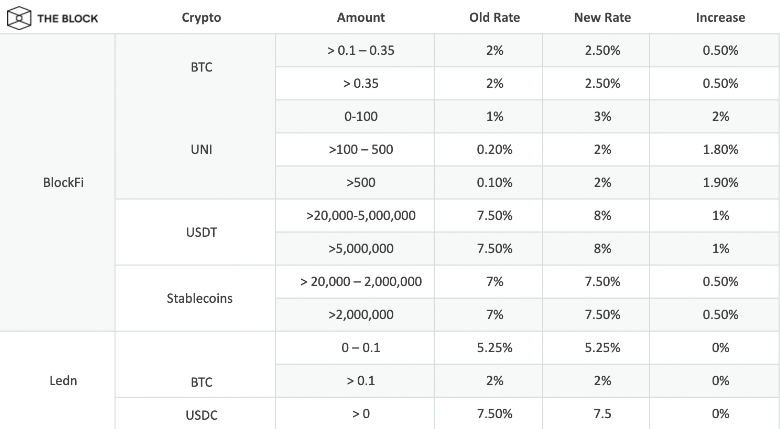Click the UNI crypto cell
This screenshot has width=780, height=429.
(201, 150)
